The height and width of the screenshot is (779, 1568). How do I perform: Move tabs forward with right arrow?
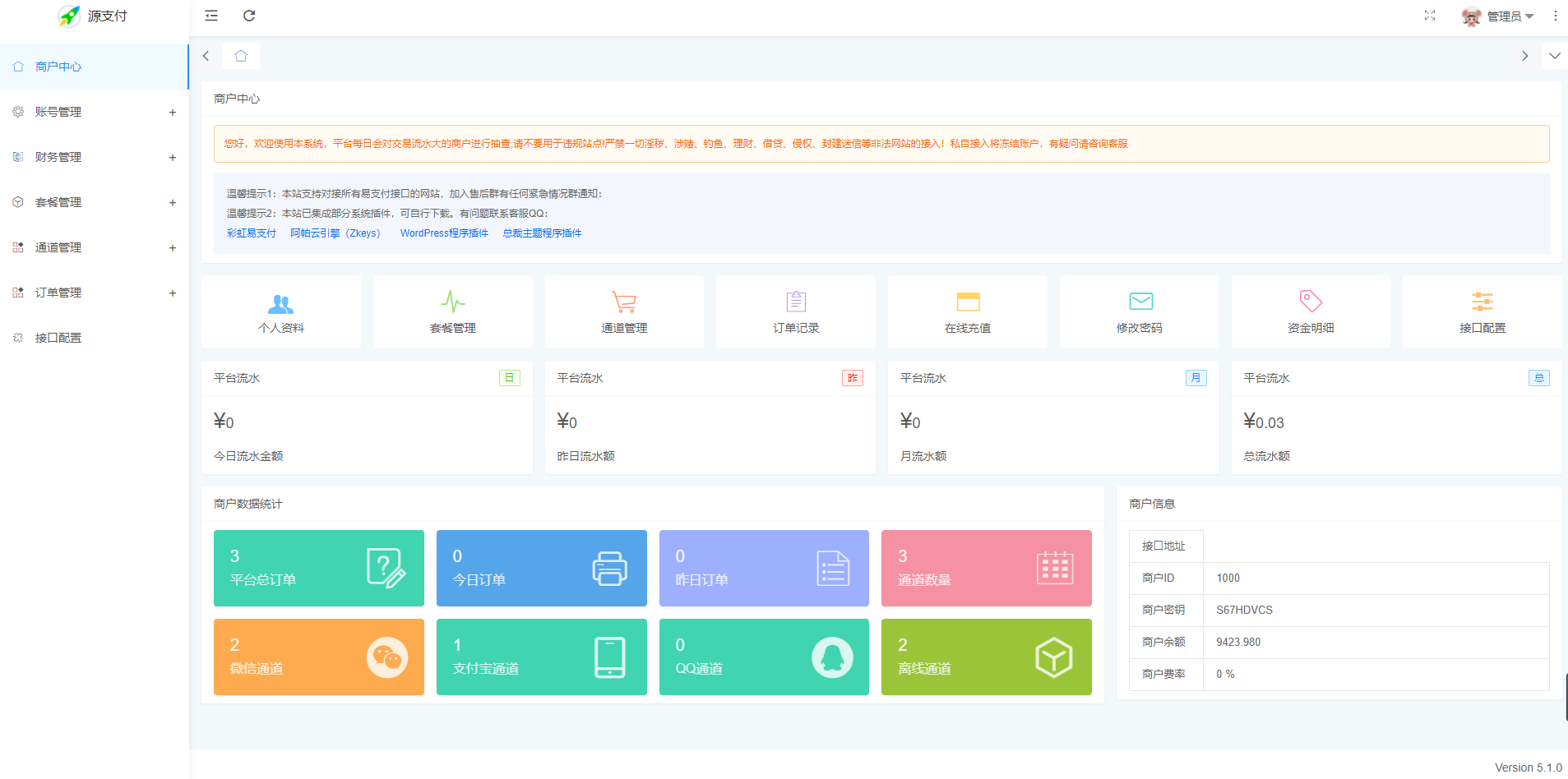coord(1524,56)
